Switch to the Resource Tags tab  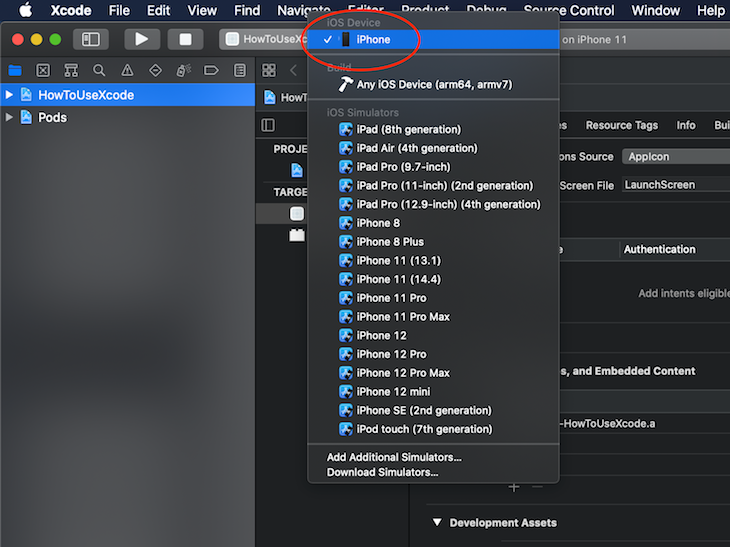tap(622, 125)
